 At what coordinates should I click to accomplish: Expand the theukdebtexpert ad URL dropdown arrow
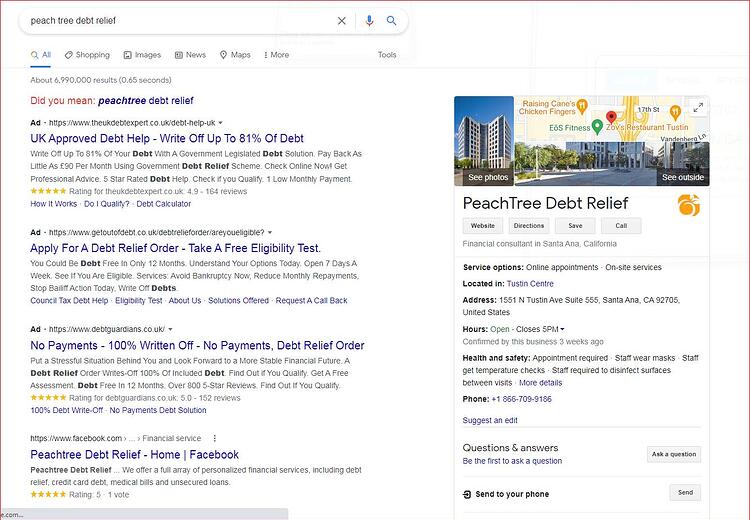tap(221, 123)
